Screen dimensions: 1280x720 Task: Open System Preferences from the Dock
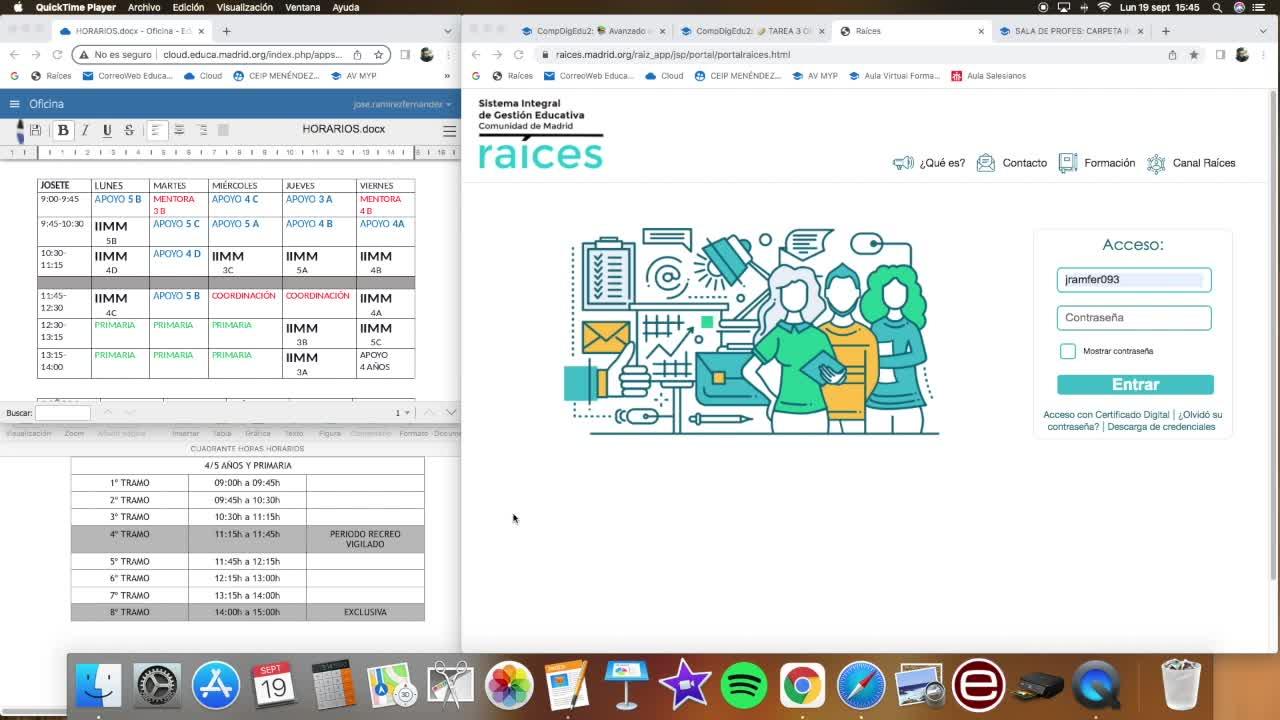click(x=157, y=686)
